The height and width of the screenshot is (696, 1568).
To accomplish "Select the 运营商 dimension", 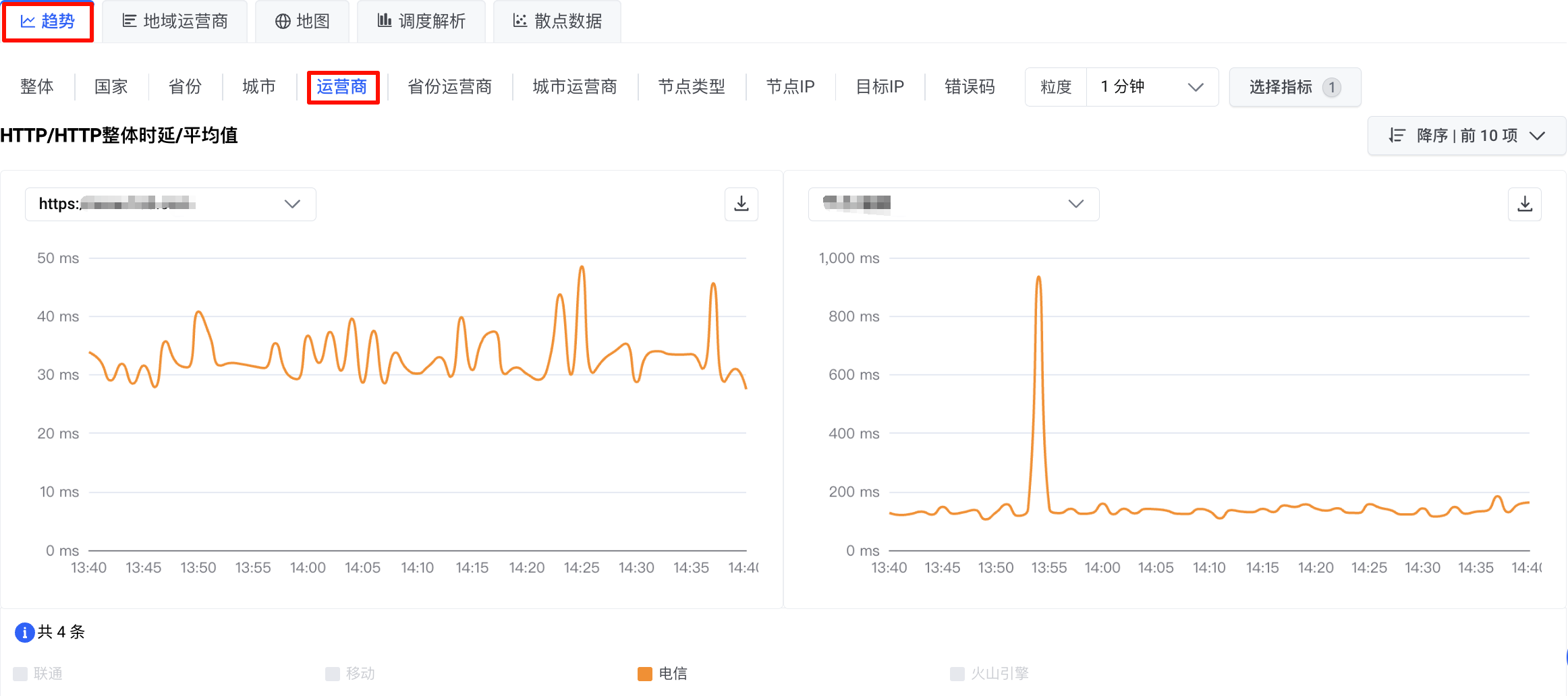I will click(x=343, y=87).
